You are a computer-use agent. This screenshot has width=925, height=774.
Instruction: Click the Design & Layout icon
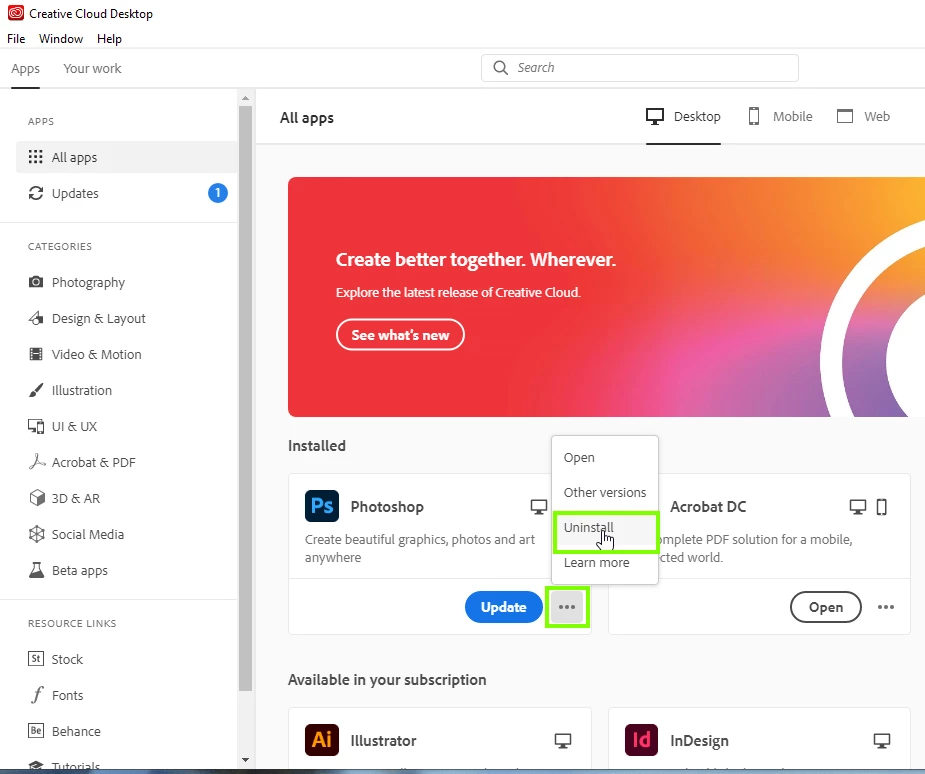36,318
